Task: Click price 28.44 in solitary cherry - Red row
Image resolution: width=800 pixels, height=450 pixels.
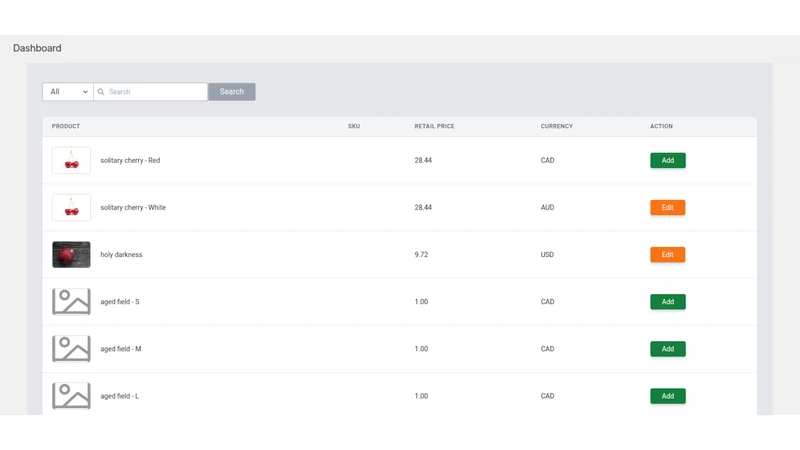Action: (x=423, y=160)
